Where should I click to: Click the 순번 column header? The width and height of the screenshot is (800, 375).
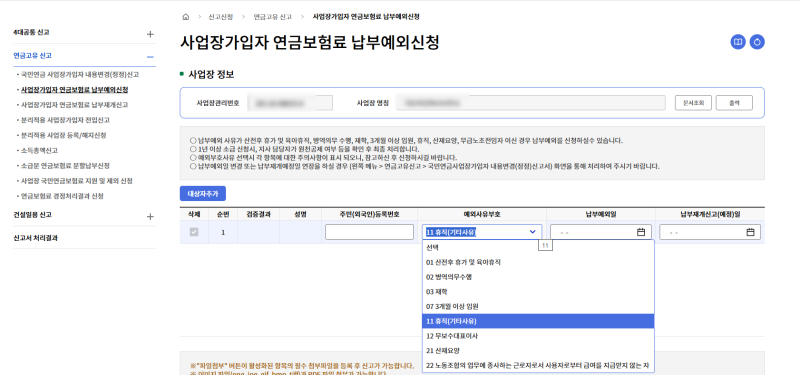222,214
